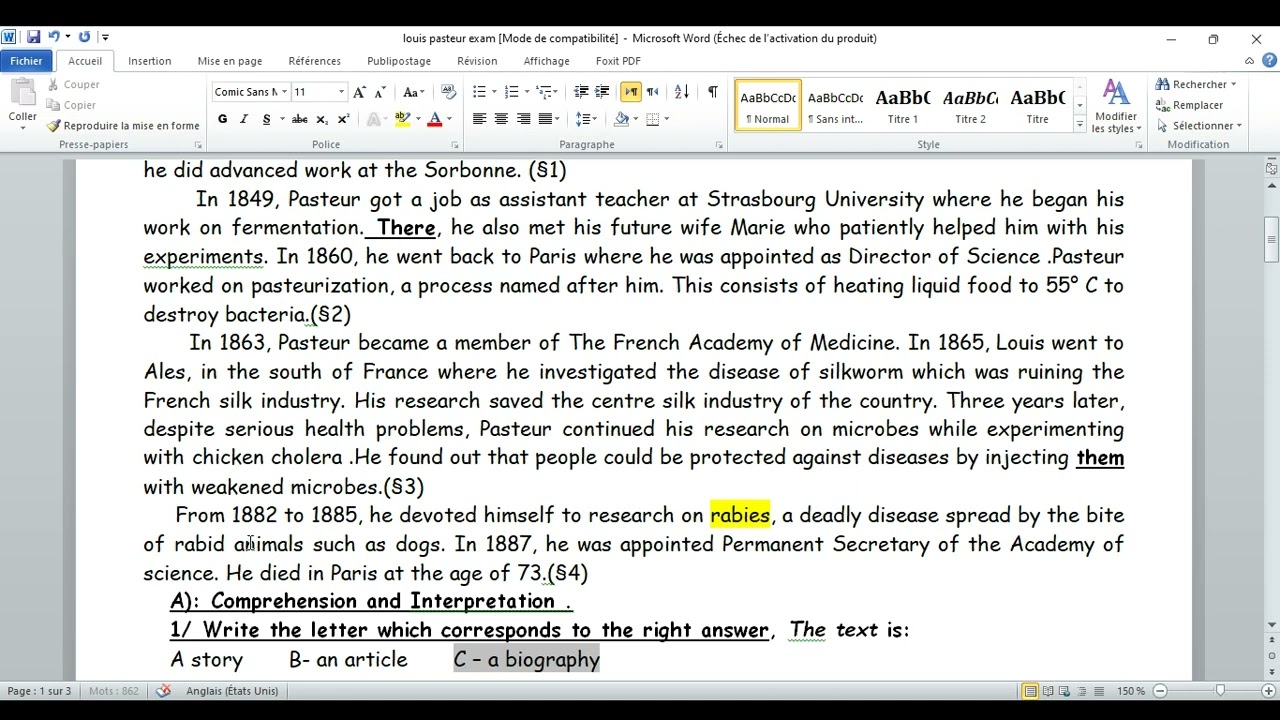This screenshot has height=720, width=1280.
Task: Click the decrease indent icon
Action: click(581, 92)
